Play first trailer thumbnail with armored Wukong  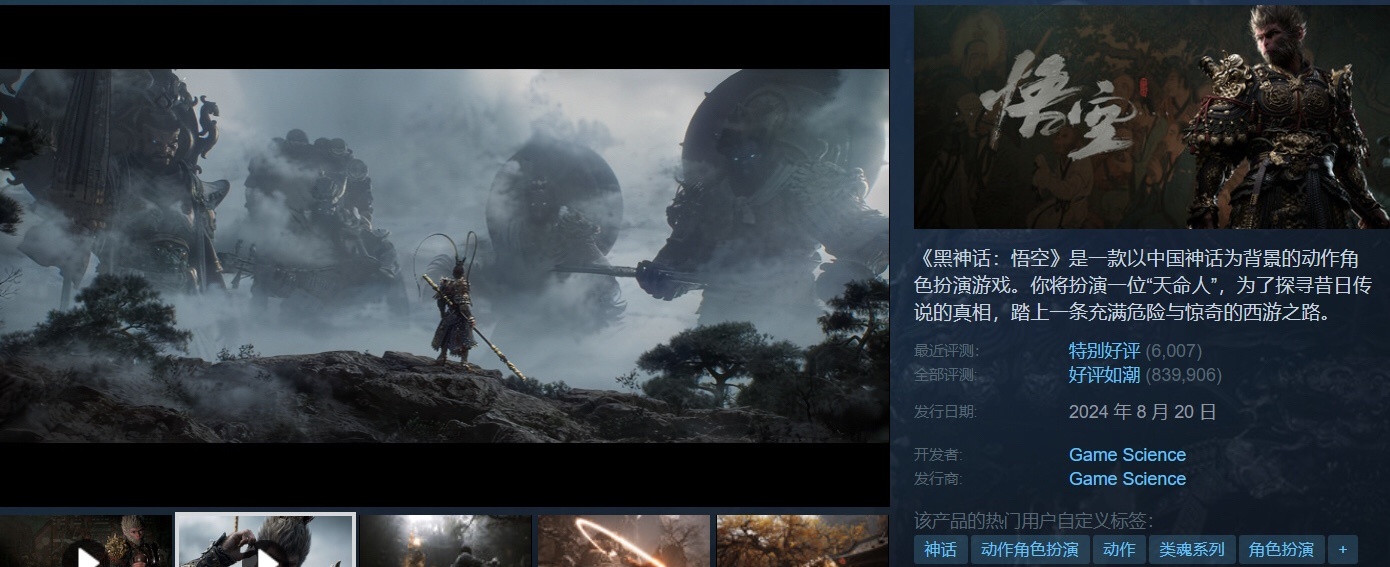(86, 541)
